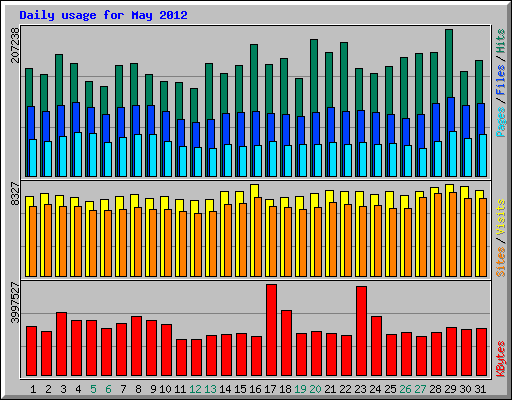
Task: Click day label 22 on the x-axis
Action: click(x=345, y=389)
